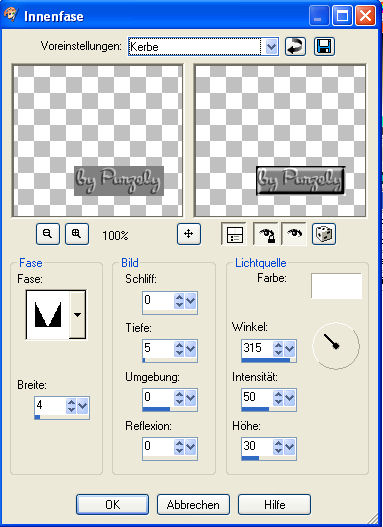Toggle the show/hide previews button

(x=233, y=234)
